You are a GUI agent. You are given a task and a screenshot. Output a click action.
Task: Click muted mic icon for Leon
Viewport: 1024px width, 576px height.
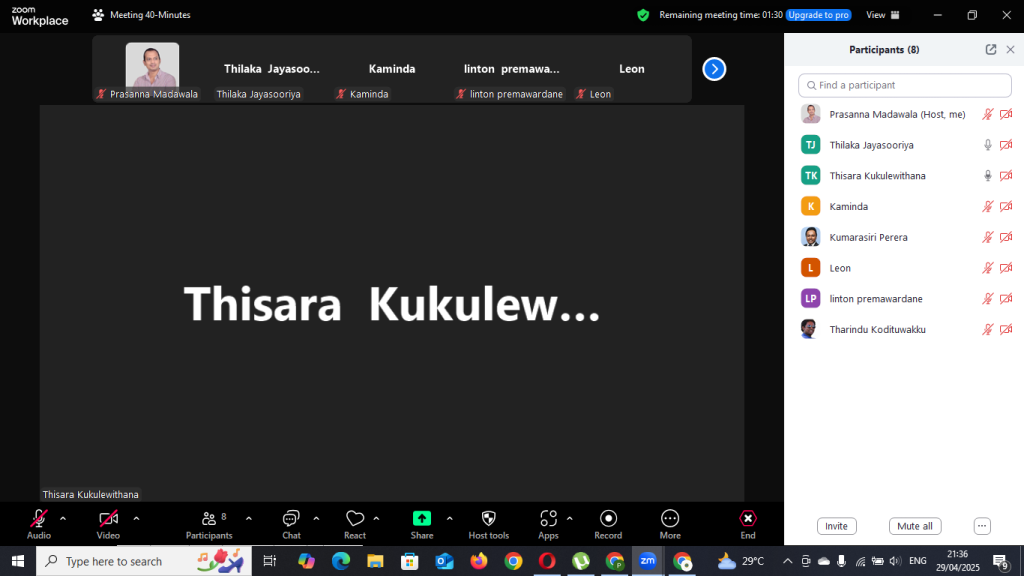pos(987,268)
